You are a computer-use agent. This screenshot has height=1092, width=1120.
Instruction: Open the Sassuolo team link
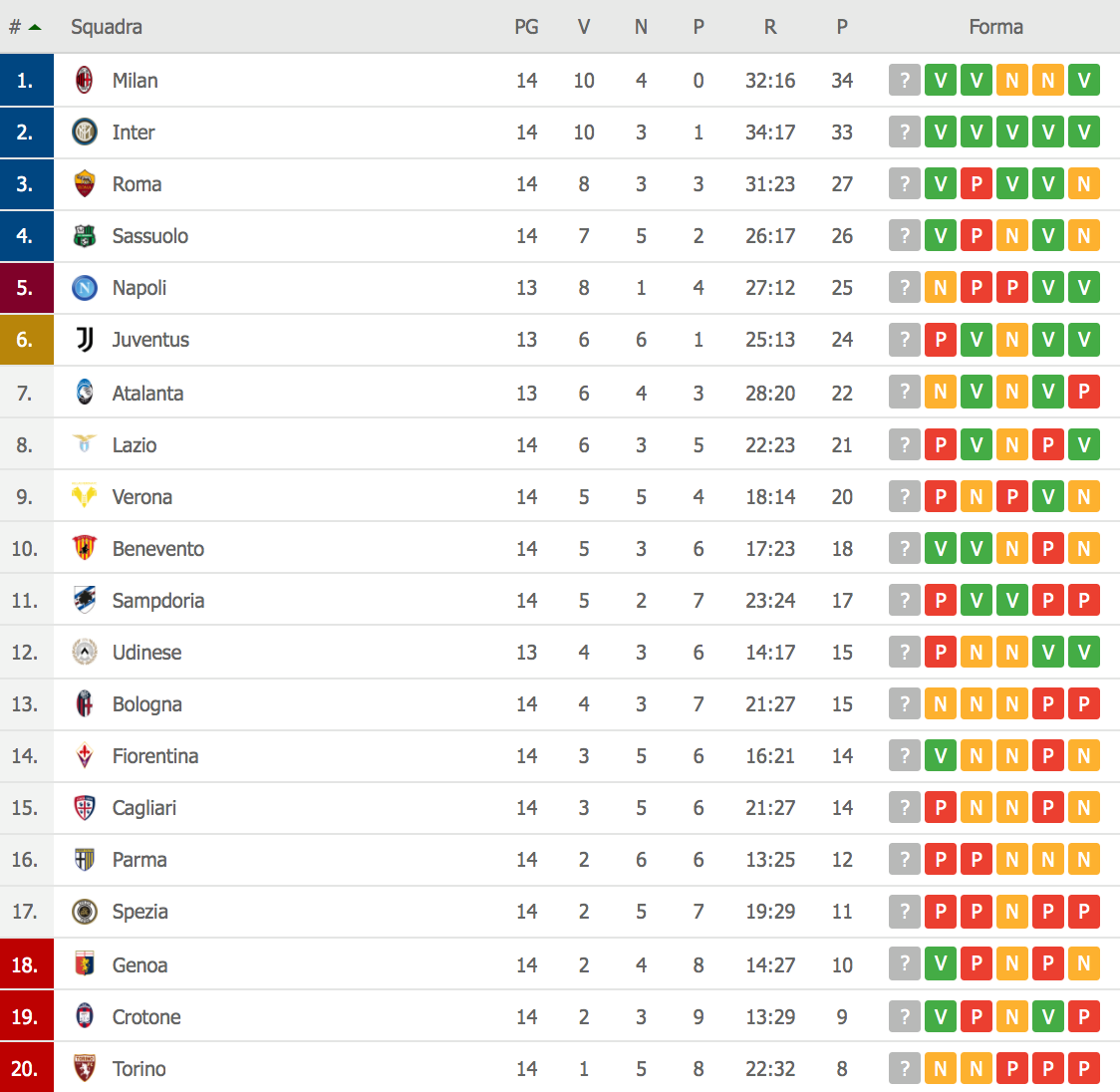[149, 236]
